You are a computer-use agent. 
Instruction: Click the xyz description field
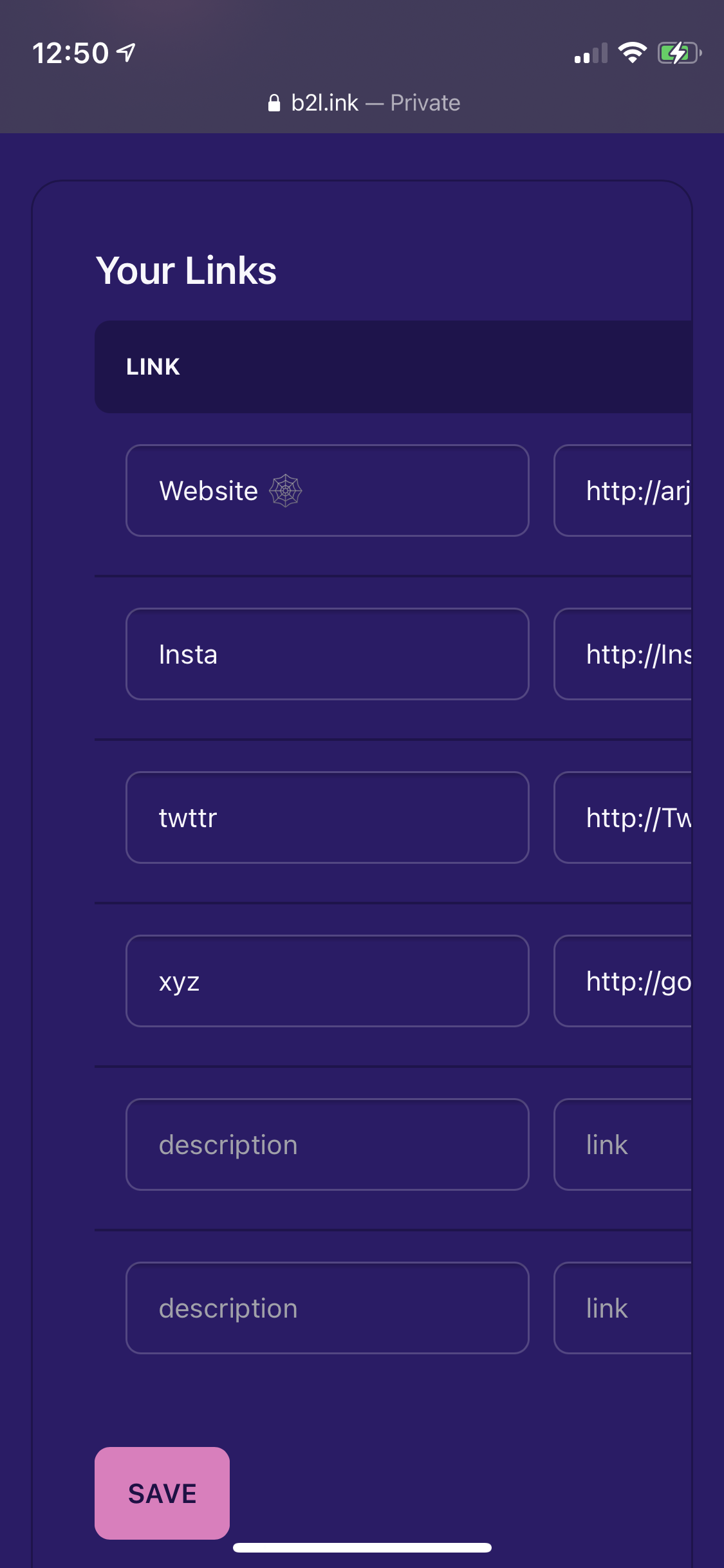327,981
